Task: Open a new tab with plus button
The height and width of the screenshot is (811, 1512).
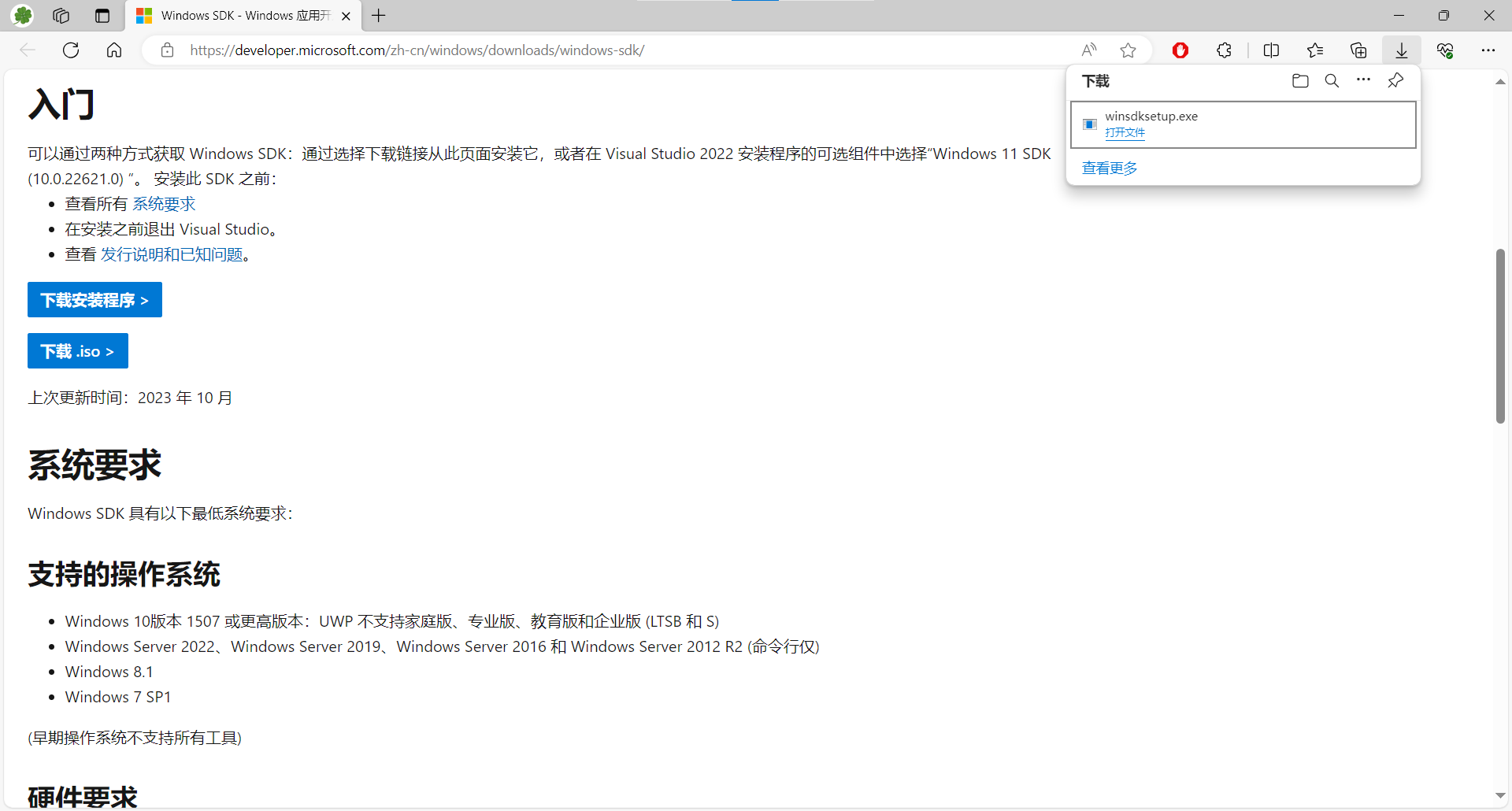Action: pyautogui.click(x=379, y=15)
